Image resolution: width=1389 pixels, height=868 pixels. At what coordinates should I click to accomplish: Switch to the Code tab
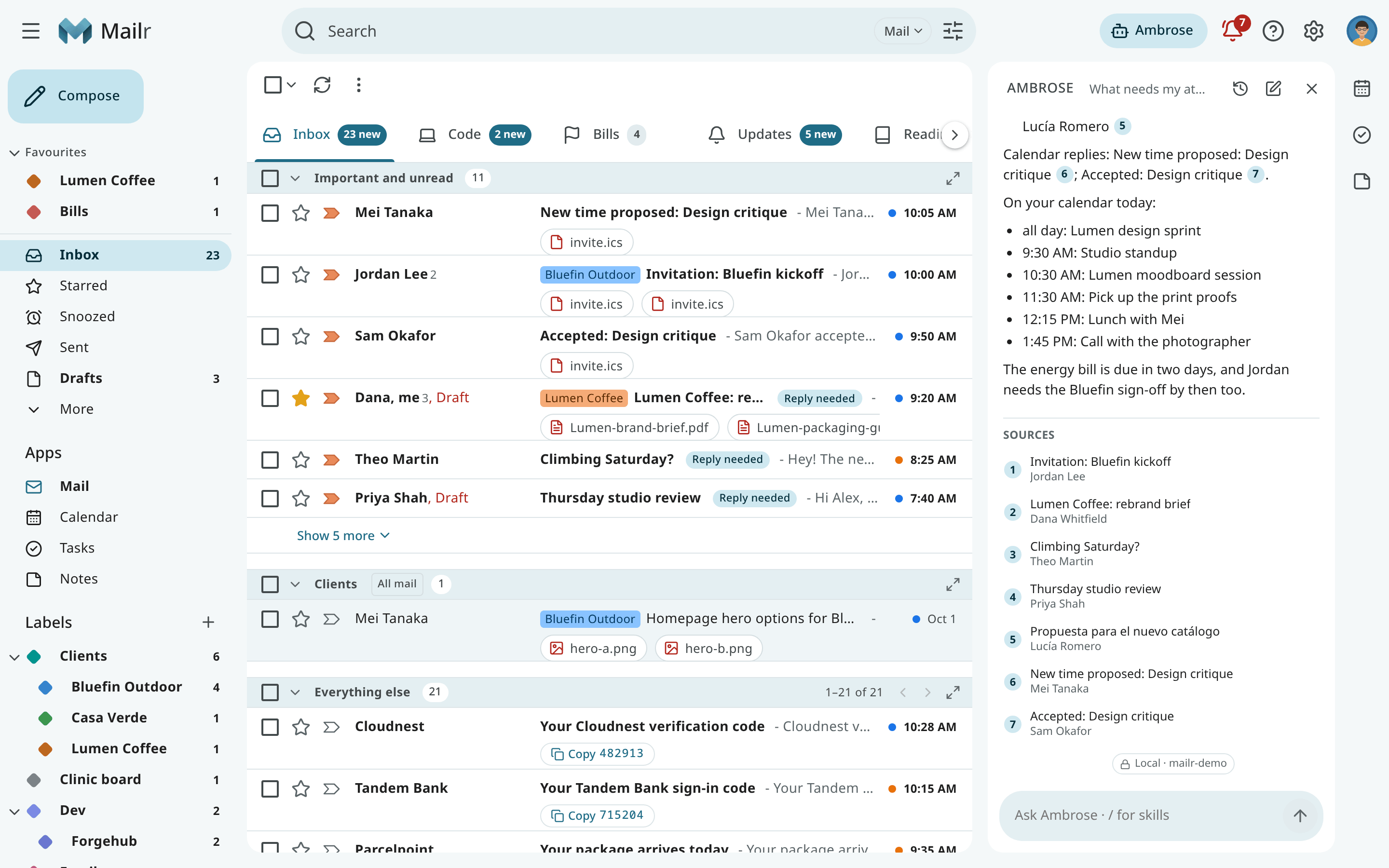click(474, 135)
